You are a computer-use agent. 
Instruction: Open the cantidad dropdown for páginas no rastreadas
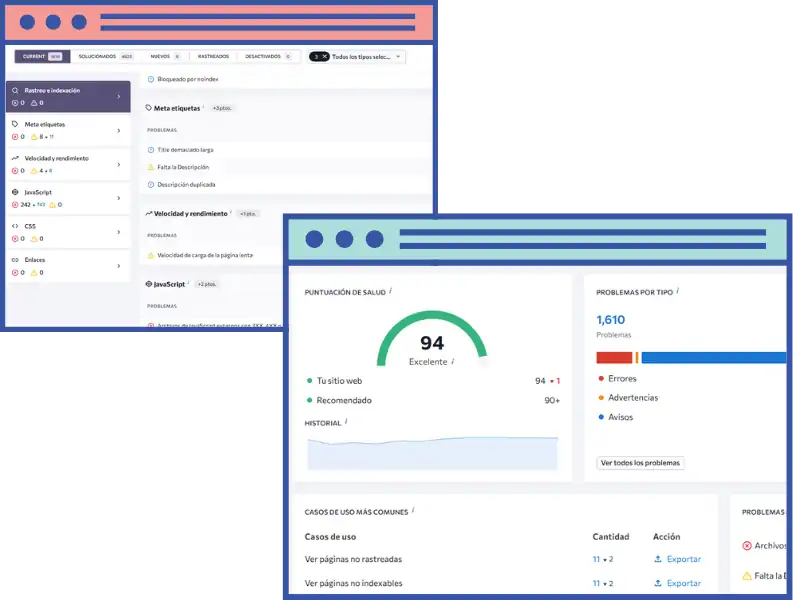(x=604, y=559)
